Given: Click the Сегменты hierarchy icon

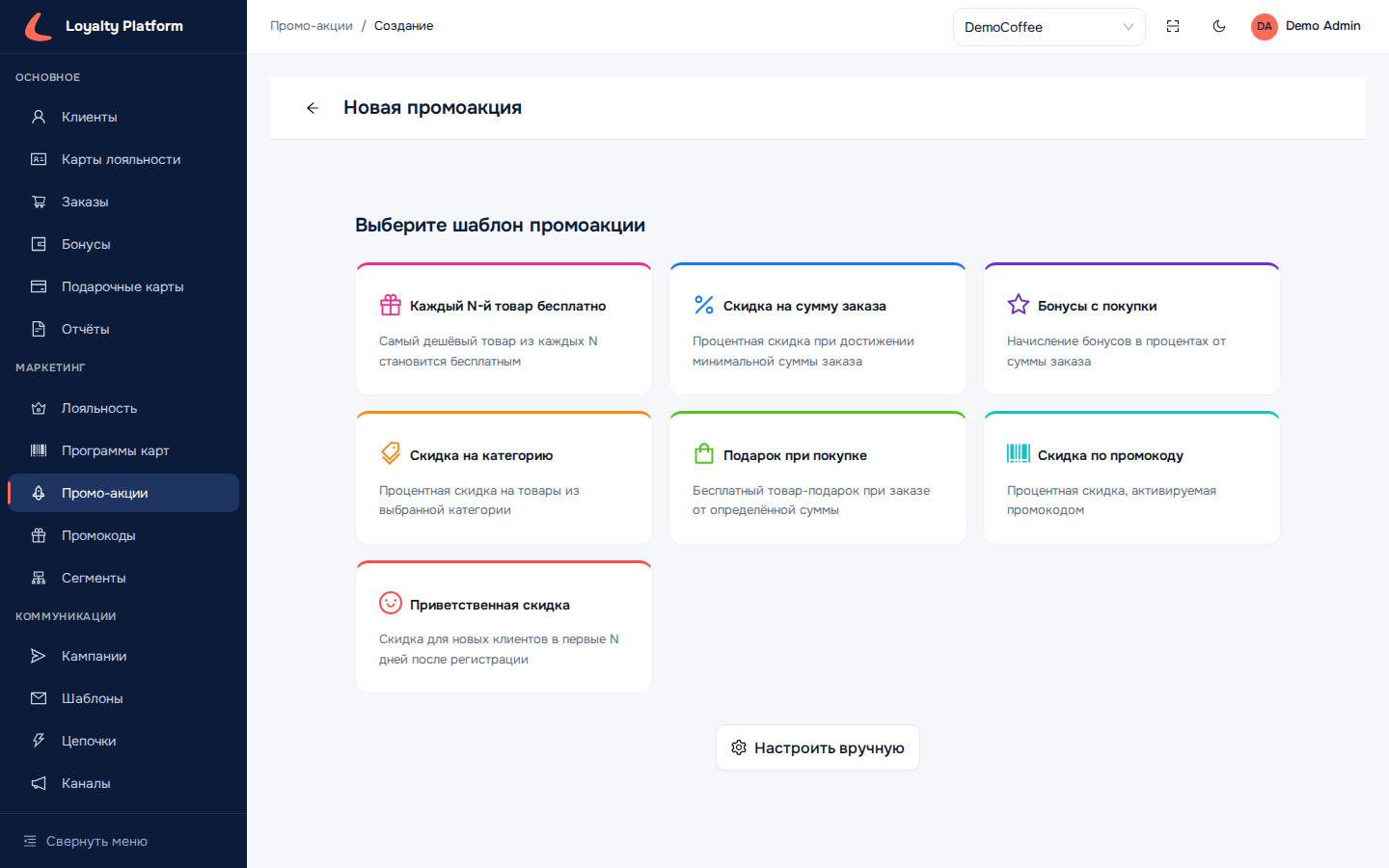Looking at the screenshot, I should [39, 578].
